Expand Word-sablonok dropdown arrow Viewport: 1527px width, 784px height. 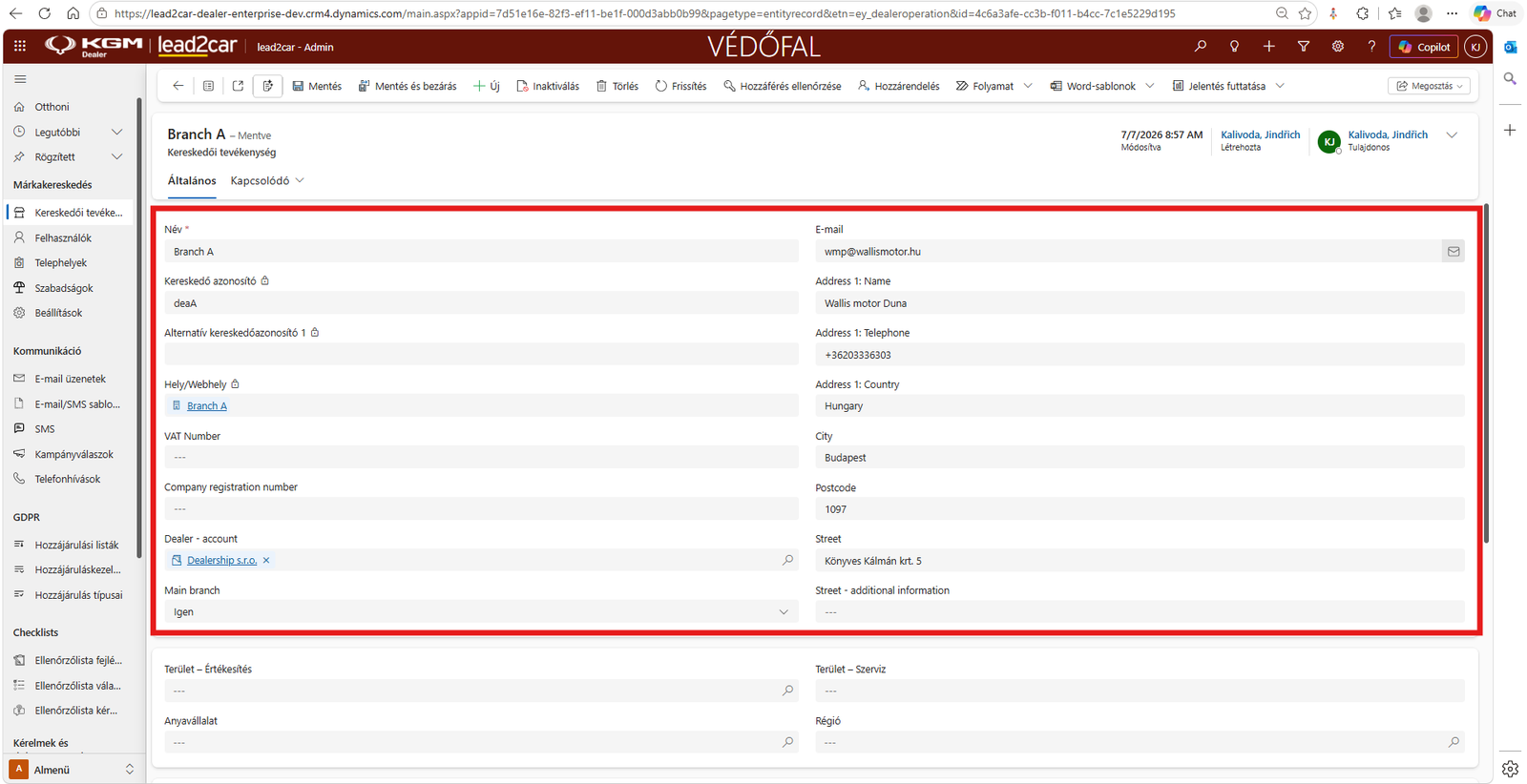[x=1150, y=86]
